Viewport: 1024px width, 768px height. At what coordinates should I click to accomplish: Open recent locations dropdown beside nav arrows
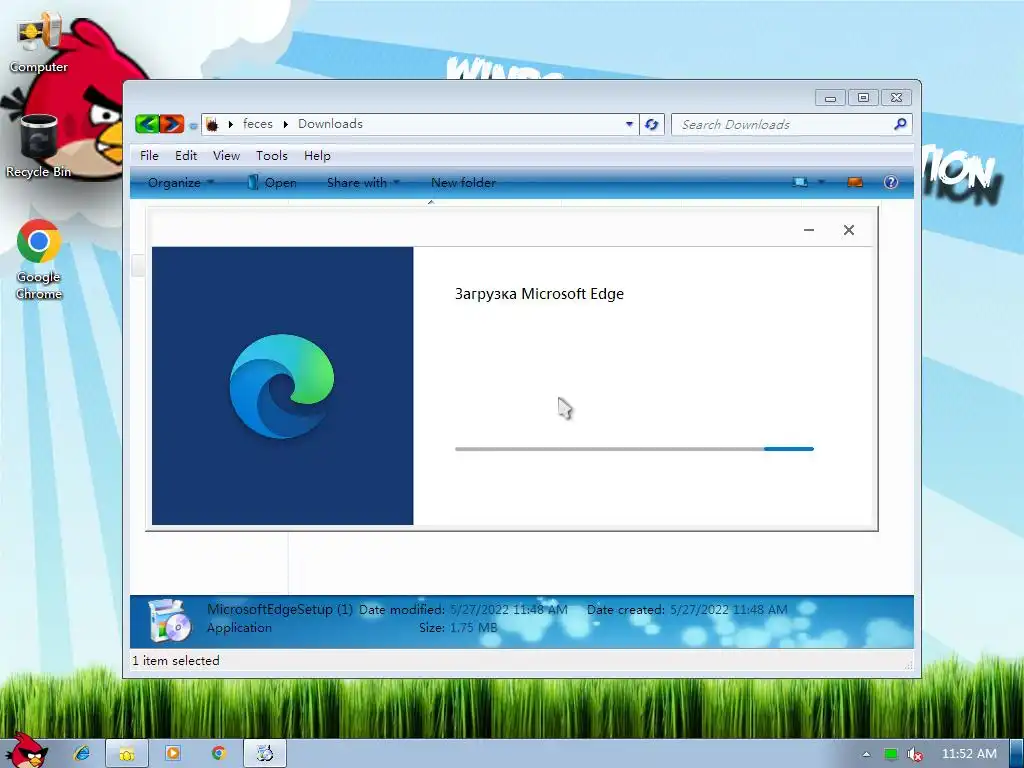click(193, 125)
